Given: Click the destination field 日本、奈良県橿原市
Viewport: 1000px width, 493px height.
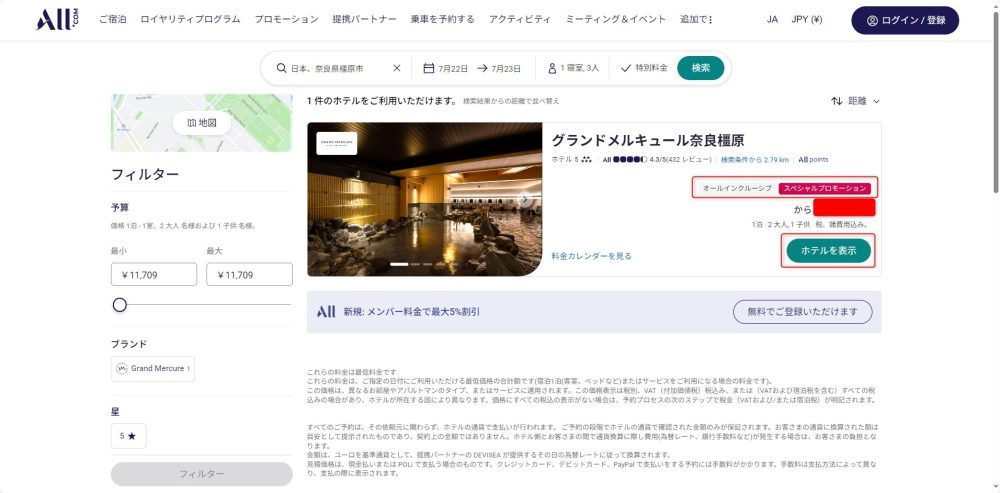Looking at the screenshot, I should [327, 68].
